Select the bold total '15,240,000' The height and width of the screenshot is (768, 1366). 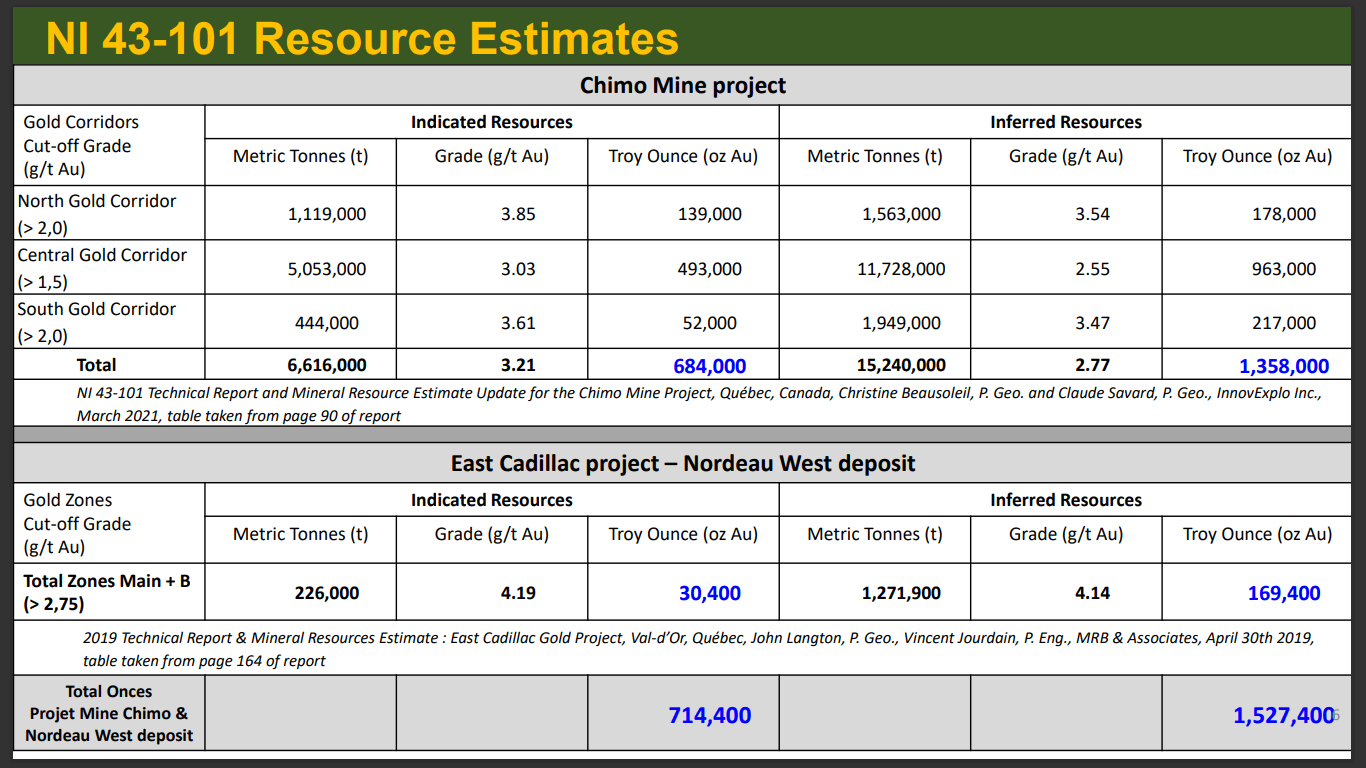901,365
